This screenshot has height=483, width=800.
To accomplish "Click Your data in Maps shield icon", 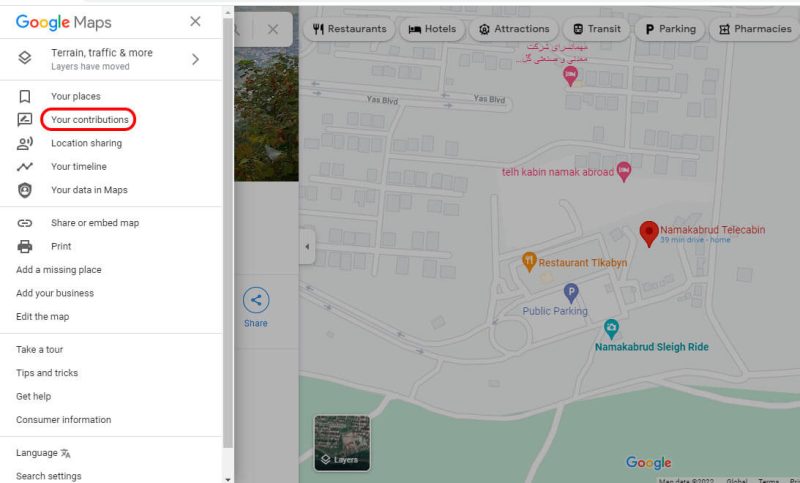I will tap(26, 190).
